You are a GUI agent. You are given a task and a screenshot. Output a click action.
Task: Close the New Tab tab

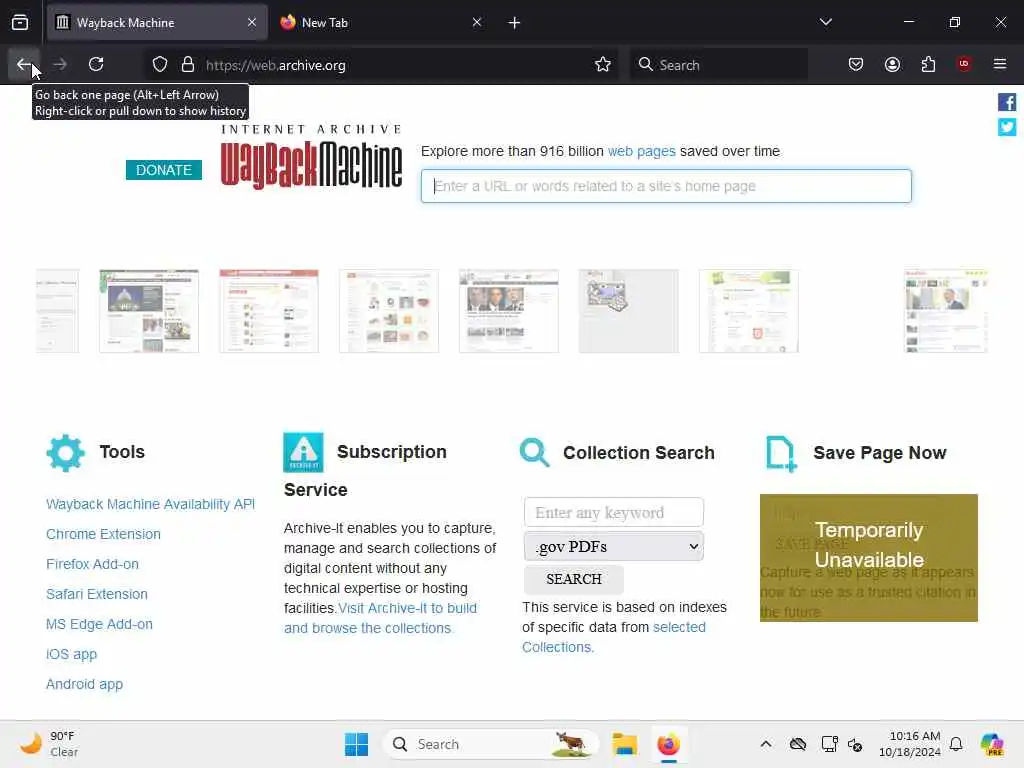477,22
